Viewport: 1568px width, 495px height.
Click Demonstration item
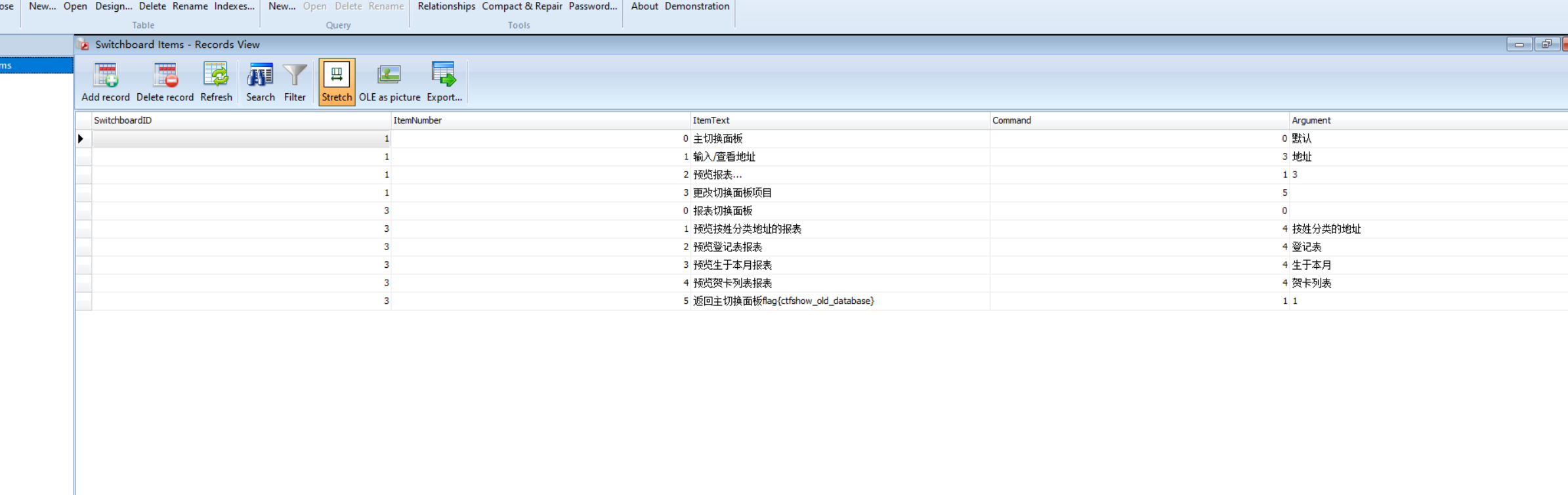(x=697, y=6)
